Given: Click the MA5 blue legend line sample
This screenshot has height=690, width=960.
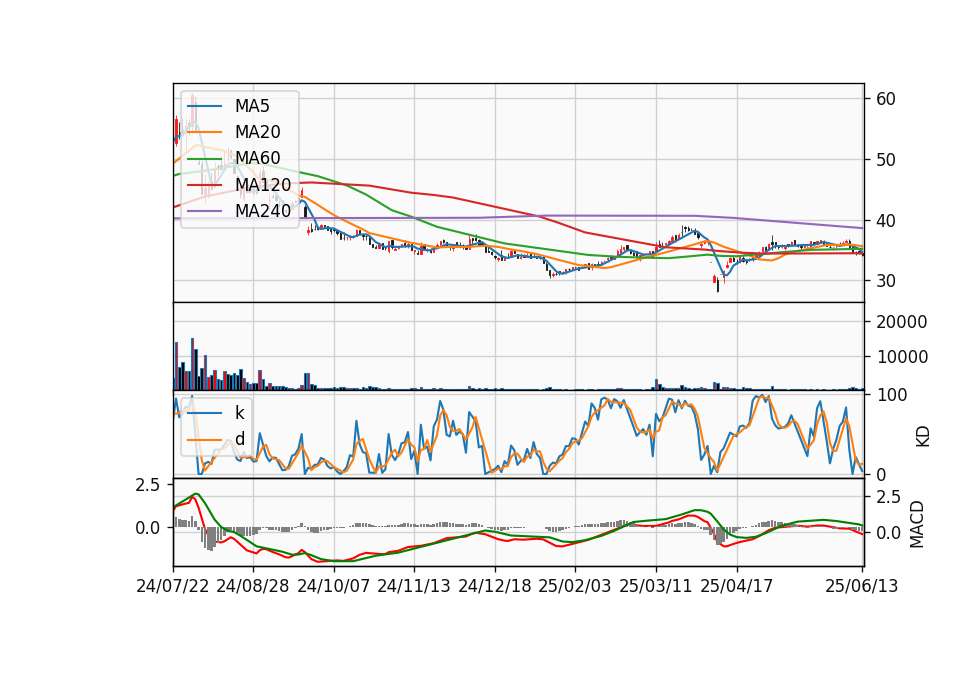Looking at the screenshot, I should point(204,107).
